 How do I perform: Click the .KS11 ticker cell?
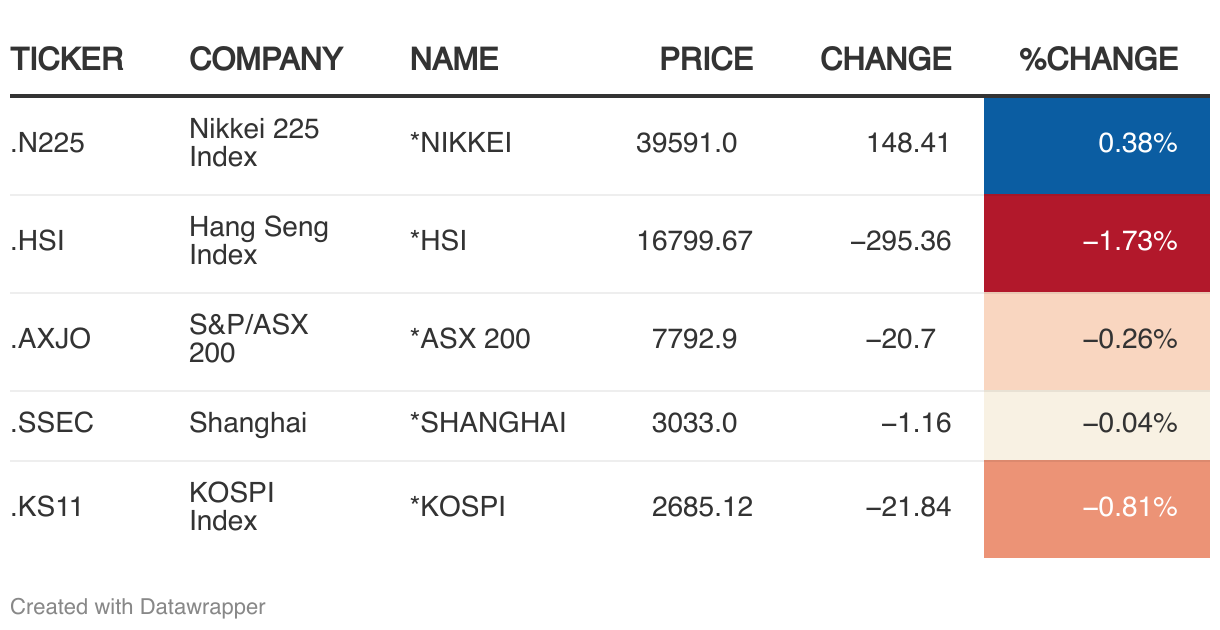tap(46, 508)
